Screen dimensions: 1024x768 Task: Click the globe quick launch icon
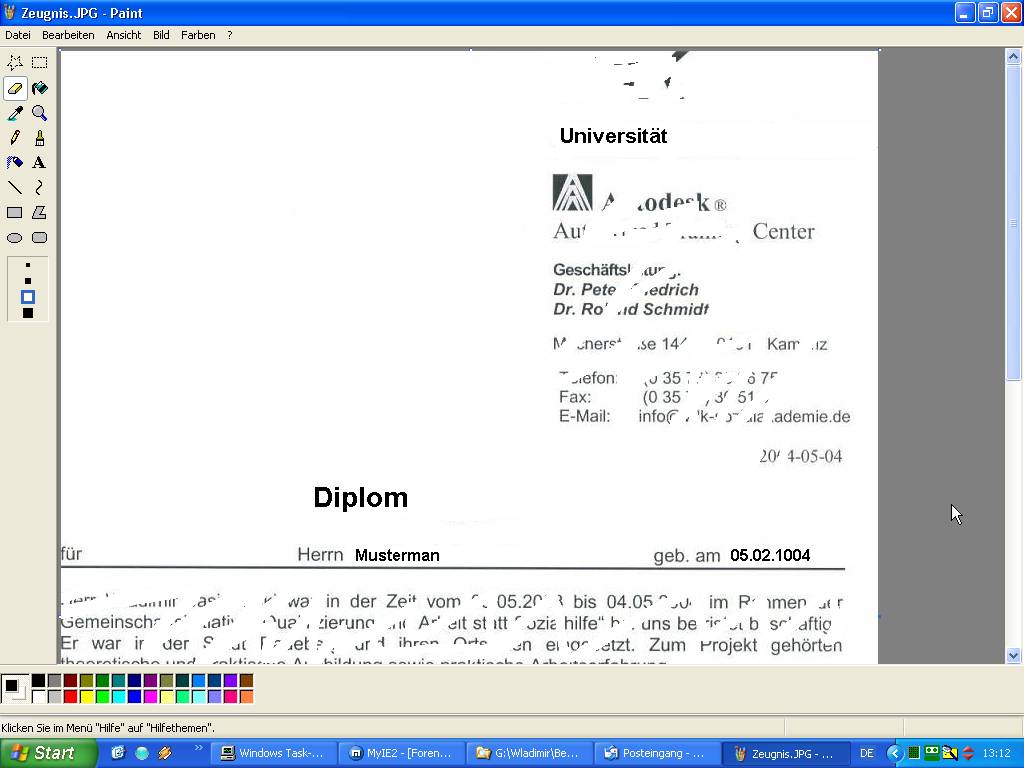tap(142, 753)
